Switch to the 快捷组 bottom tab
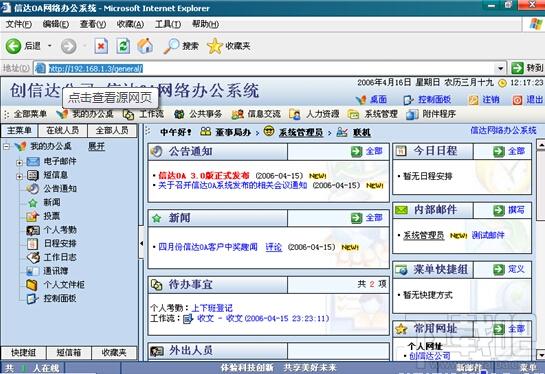Viewport: 545px width, 374px height. click(x=23, y=353)
